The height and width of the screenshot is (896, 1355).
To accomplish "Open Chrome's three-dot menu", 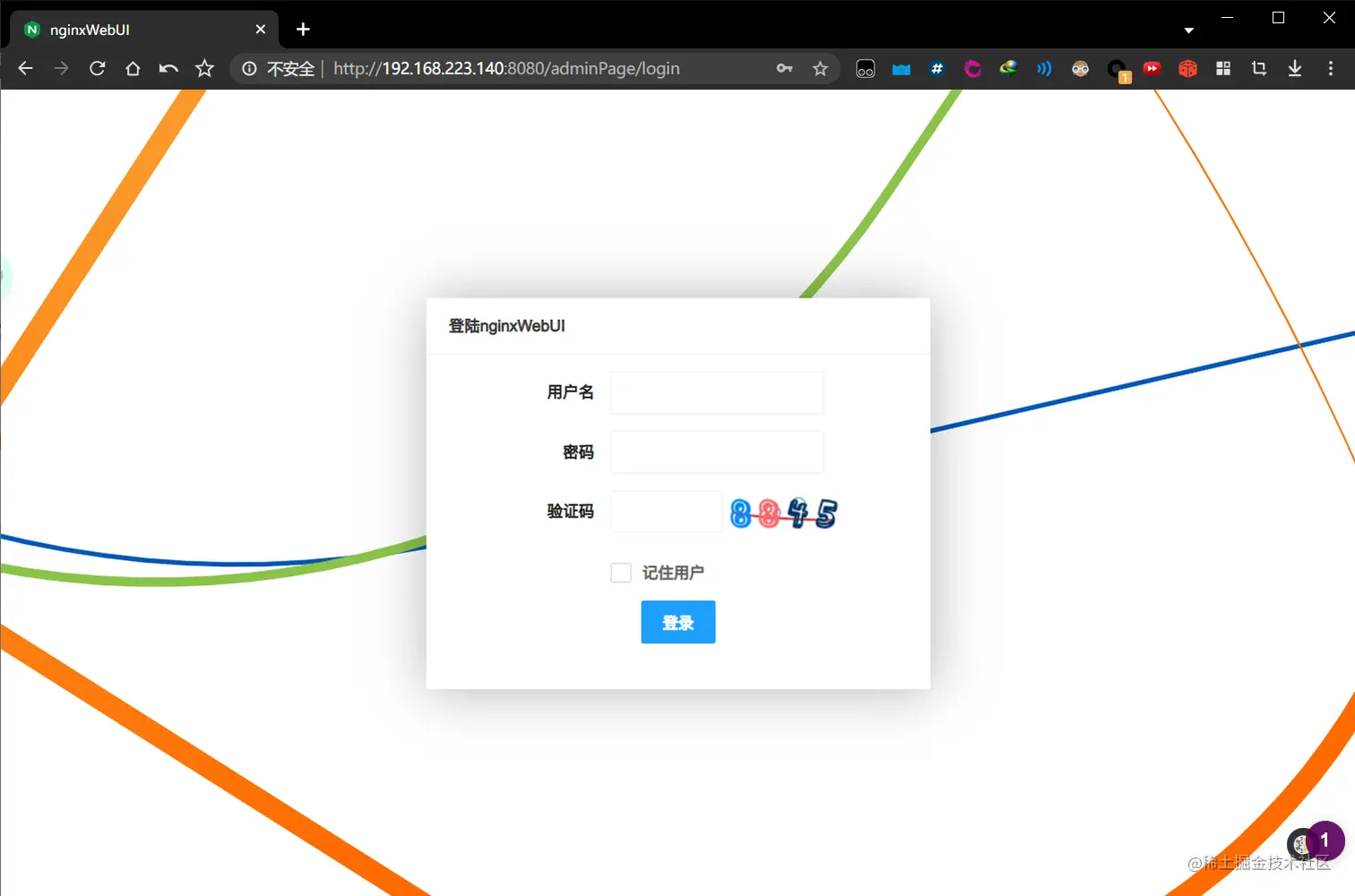I will [1330, 68].
